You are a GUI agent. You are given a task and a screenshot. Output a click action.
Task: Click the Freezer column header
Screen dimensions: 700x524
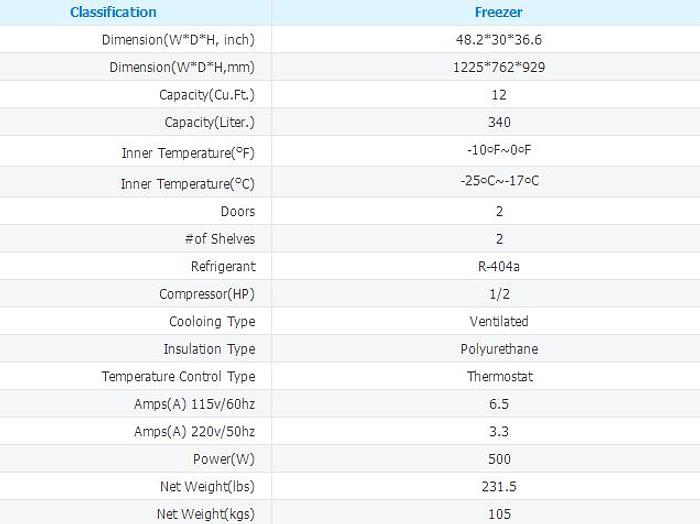(x=499, y=12)
